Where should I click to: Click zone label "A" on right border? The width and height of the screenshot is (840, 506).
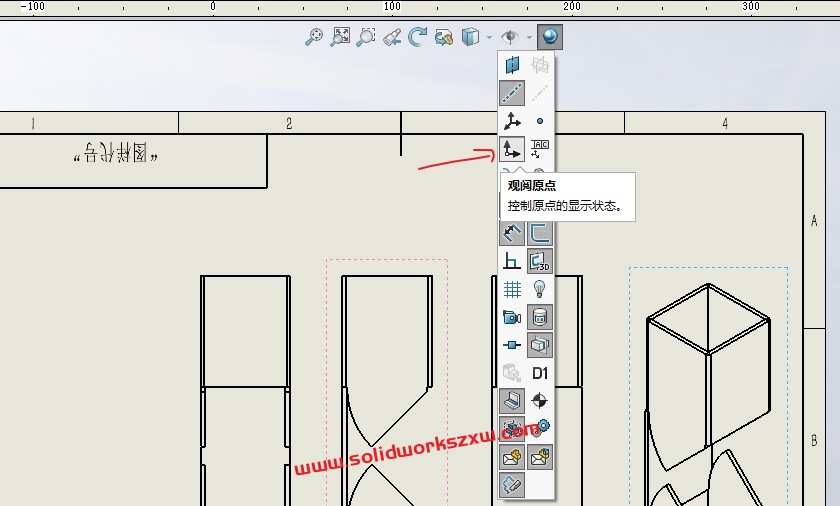[814, 221]
